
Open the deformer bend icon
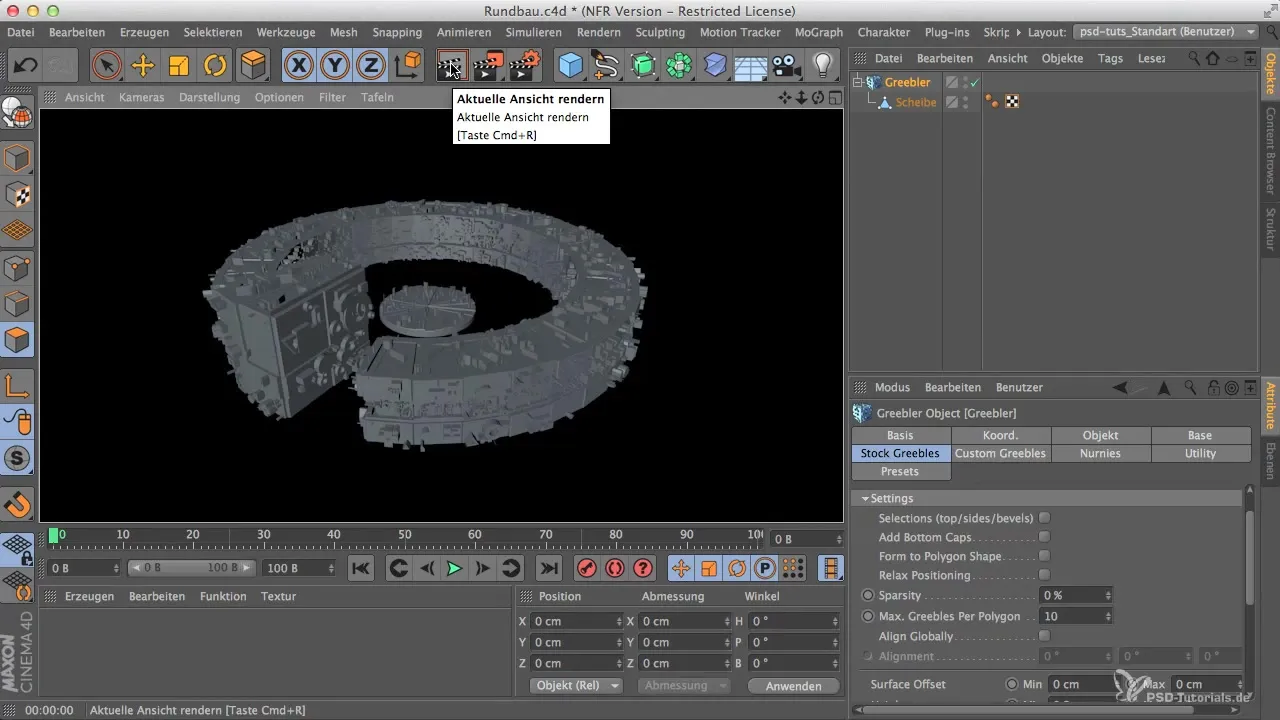tap(715, 66)
